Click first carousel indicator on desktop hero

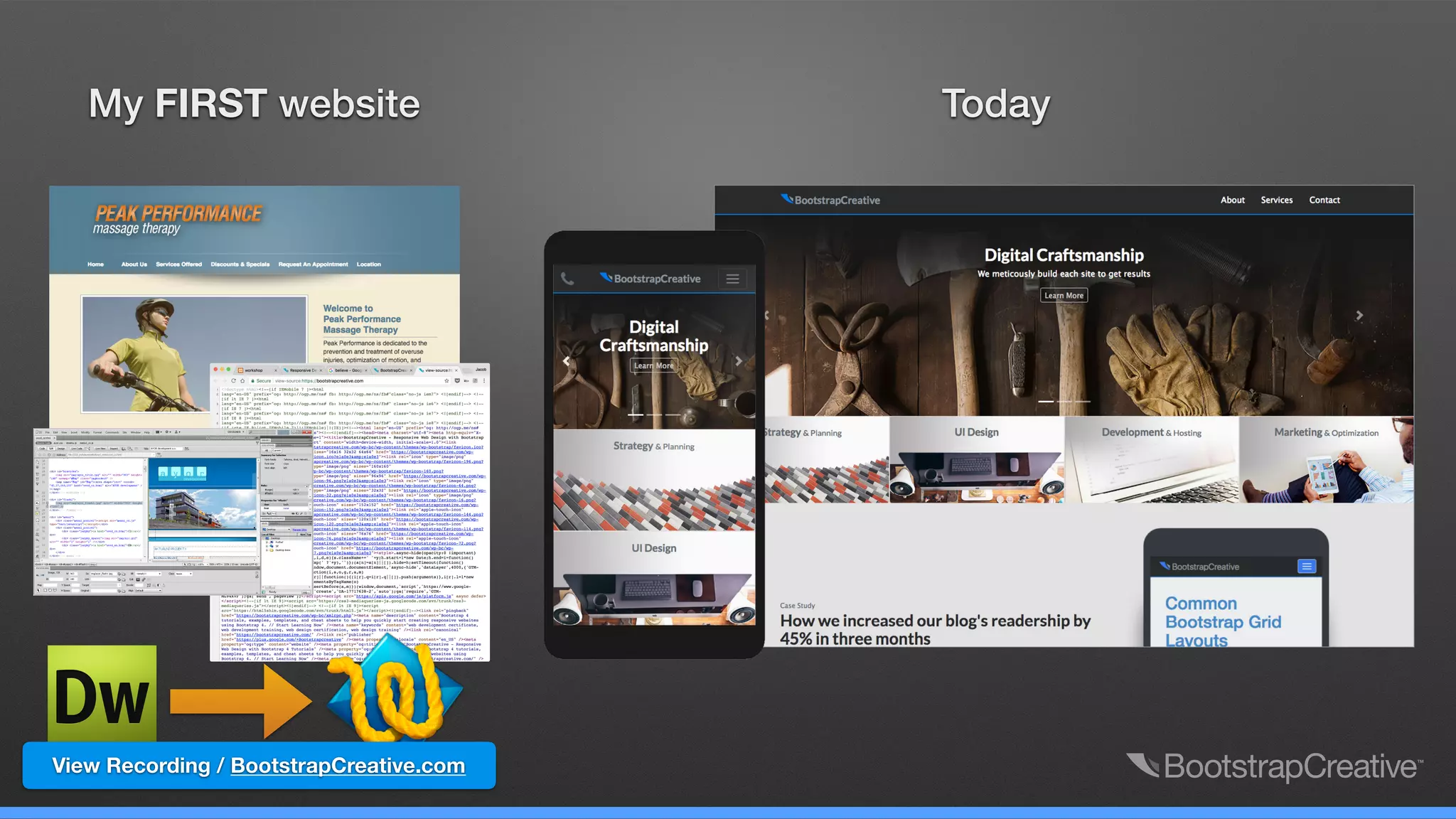click(x=1045, y=402)
